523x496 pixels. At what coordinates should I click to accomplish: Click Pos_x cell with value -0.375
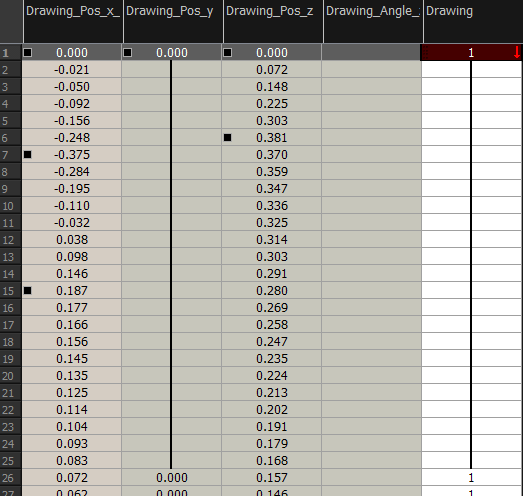click(72, 154)
